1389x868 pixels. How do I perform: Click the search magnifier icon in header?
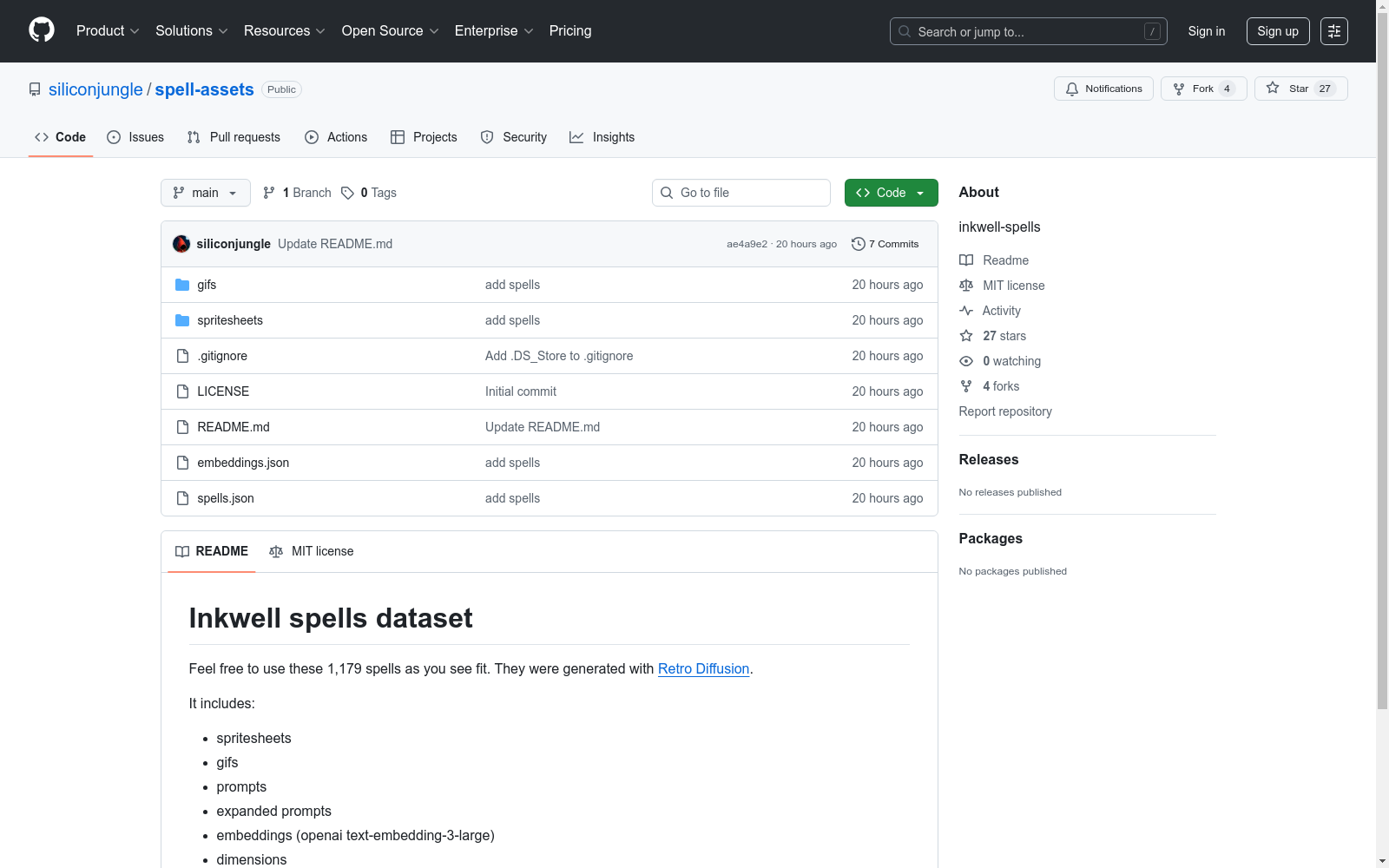[x=905, y=31]
